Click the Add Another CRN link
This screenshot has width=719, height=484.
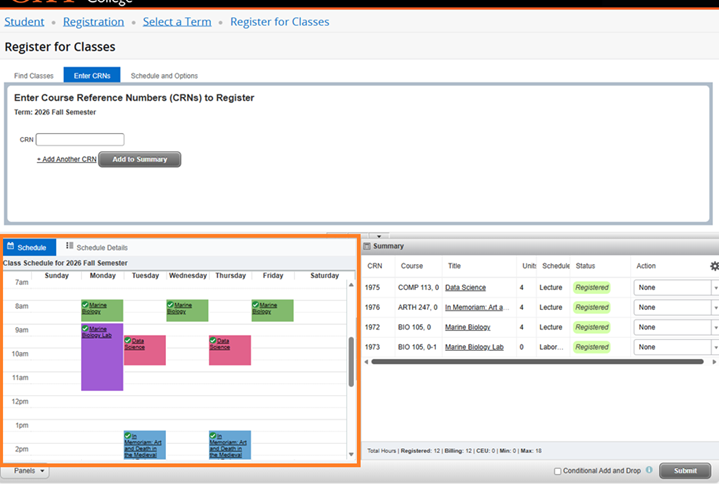(x=66, y=159)
